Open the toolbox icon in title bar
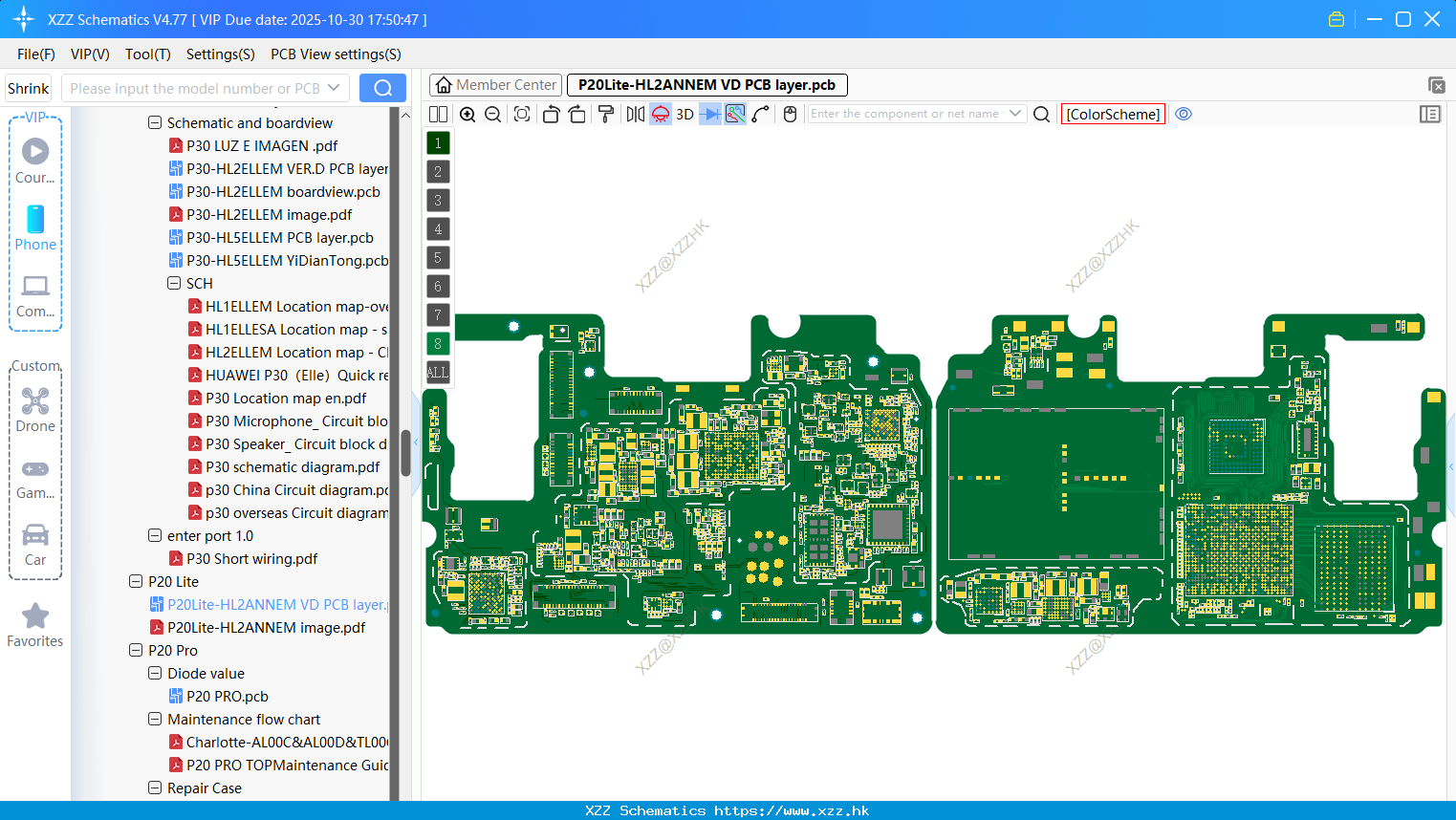The height and width of the screenshot is (820, 1456). coord(1336,19)
